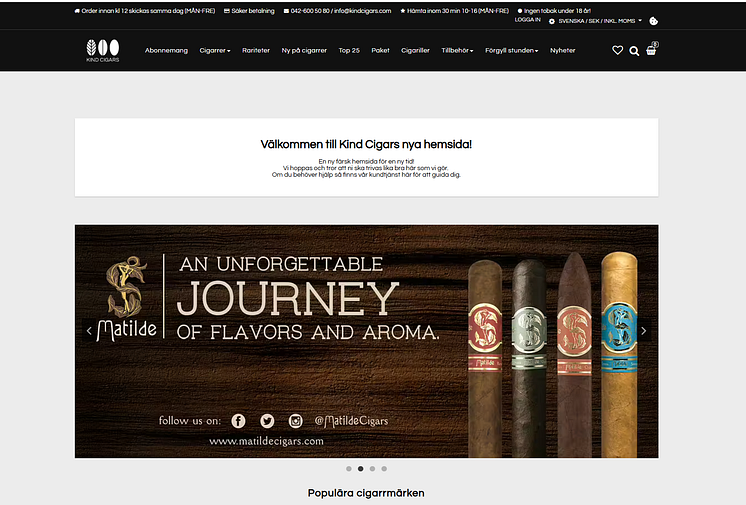This screenshot has width=746, height=505.
Task: Advance banner with the next arrow
Action: click(644, 331)
